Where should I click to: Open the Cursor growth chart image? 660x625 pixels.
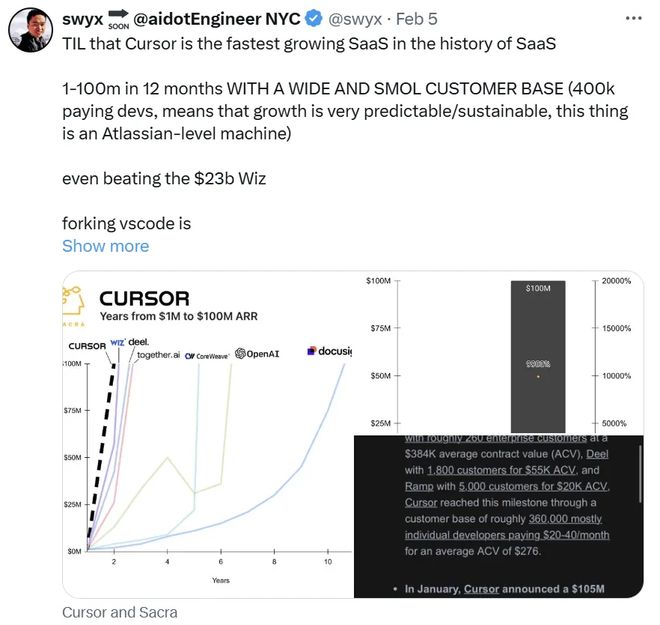point(208,434)
